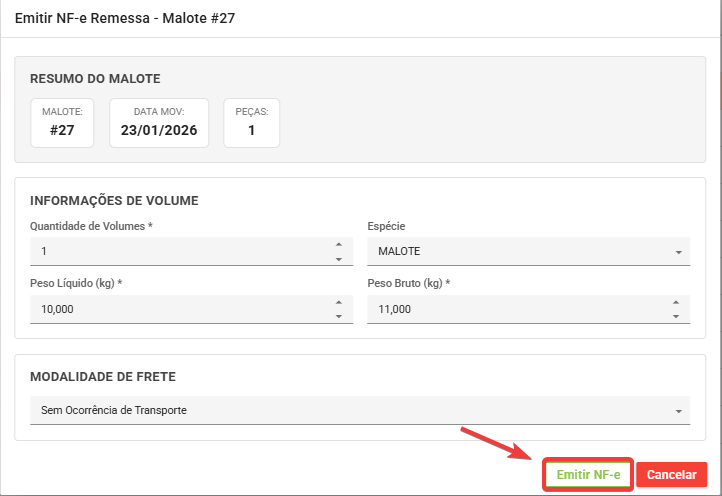Expand the Modalidade de Frete dropdown arrow
722x496 pixels.
tap(677, 411)
